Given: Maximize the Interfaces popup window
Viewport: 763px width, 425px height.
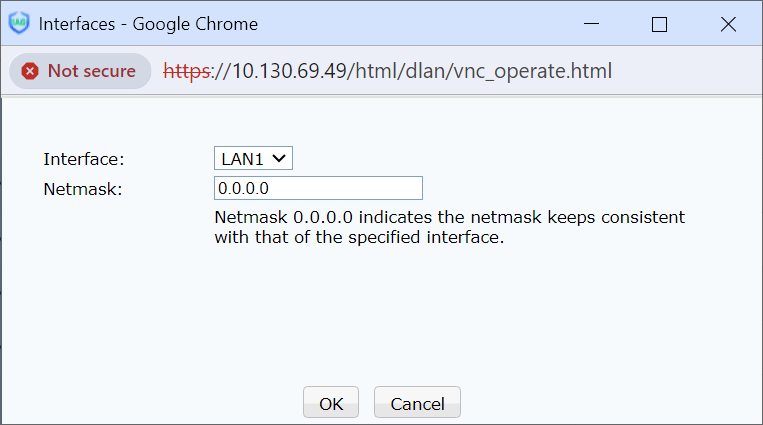Looking at the screenshot, I should click(x=659, y=25).
